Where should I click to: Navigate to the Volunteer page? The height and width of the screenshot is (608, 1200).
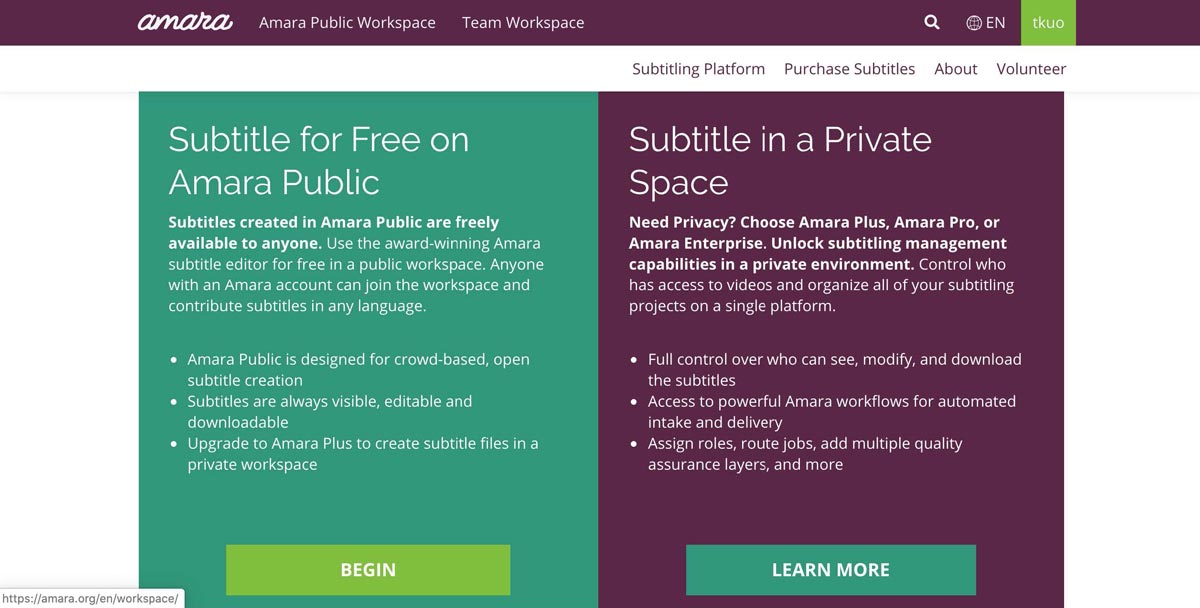click(1031, 69)
